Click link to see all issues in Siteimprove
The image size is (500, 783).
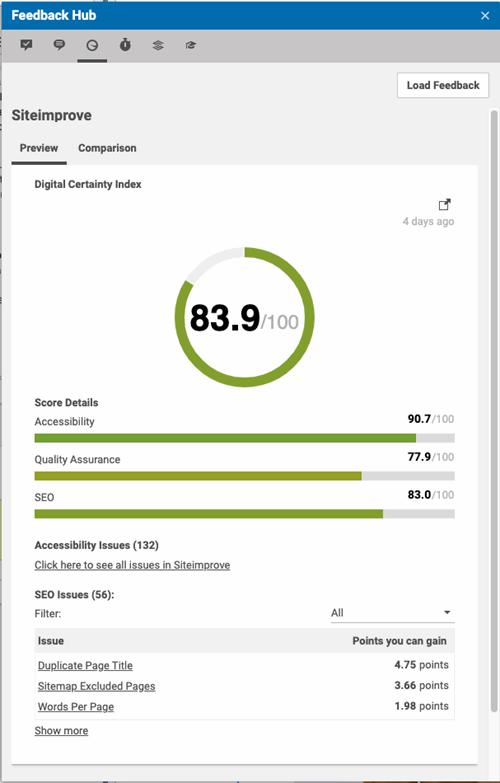click(x=132, y=565)
